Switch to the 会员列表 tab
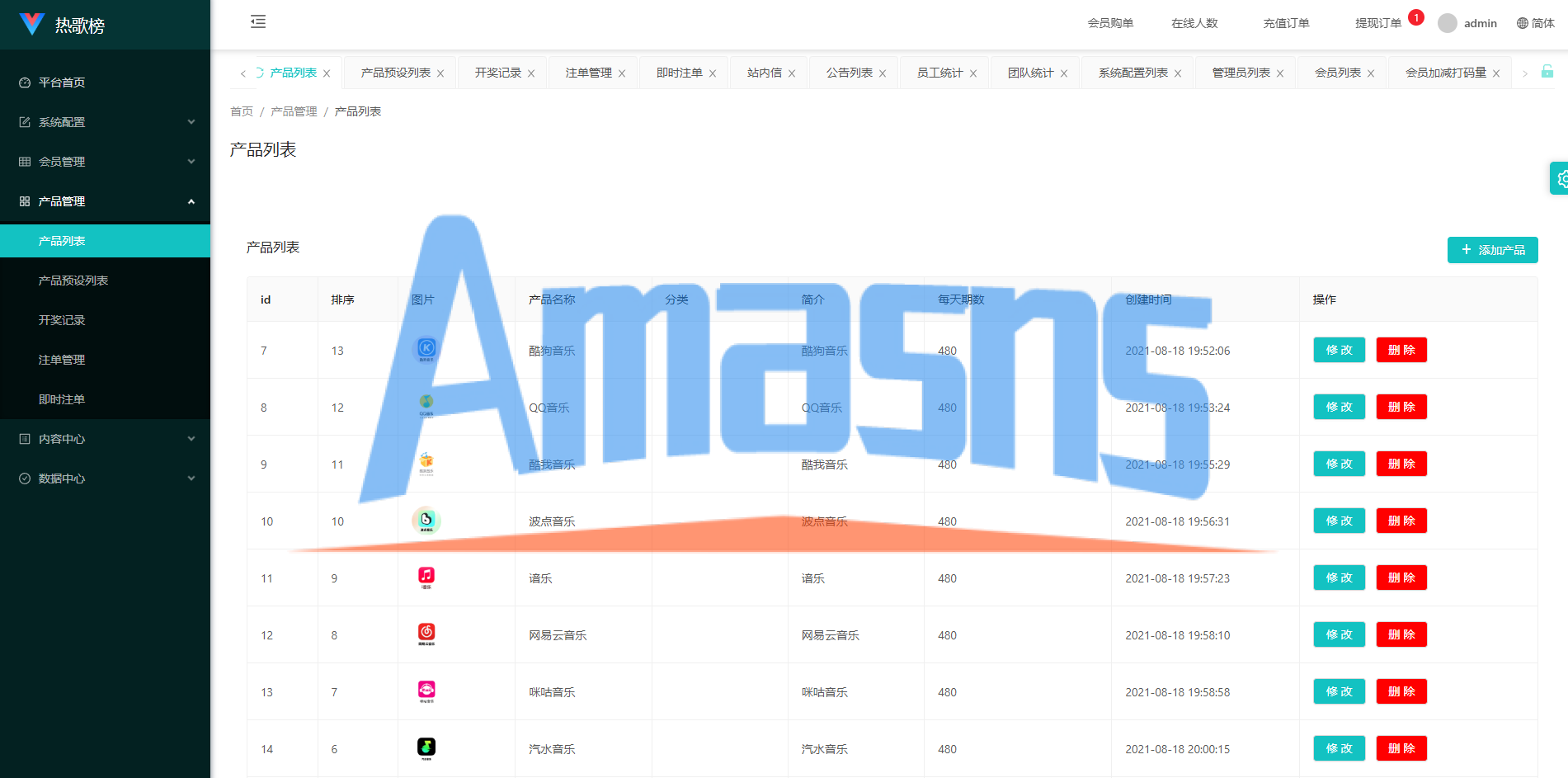 point(1337,73)
